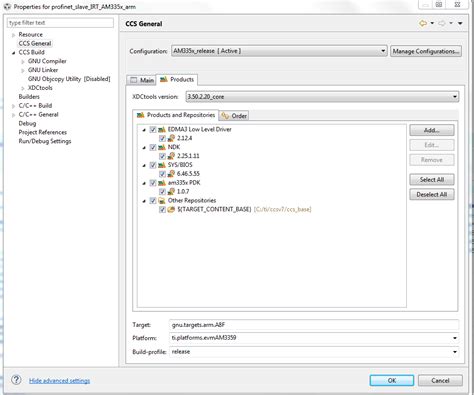The width and height of the screenshot is (474, 395).
Task: Expand the GNU Compiler node
Action: tap(23, 61)
